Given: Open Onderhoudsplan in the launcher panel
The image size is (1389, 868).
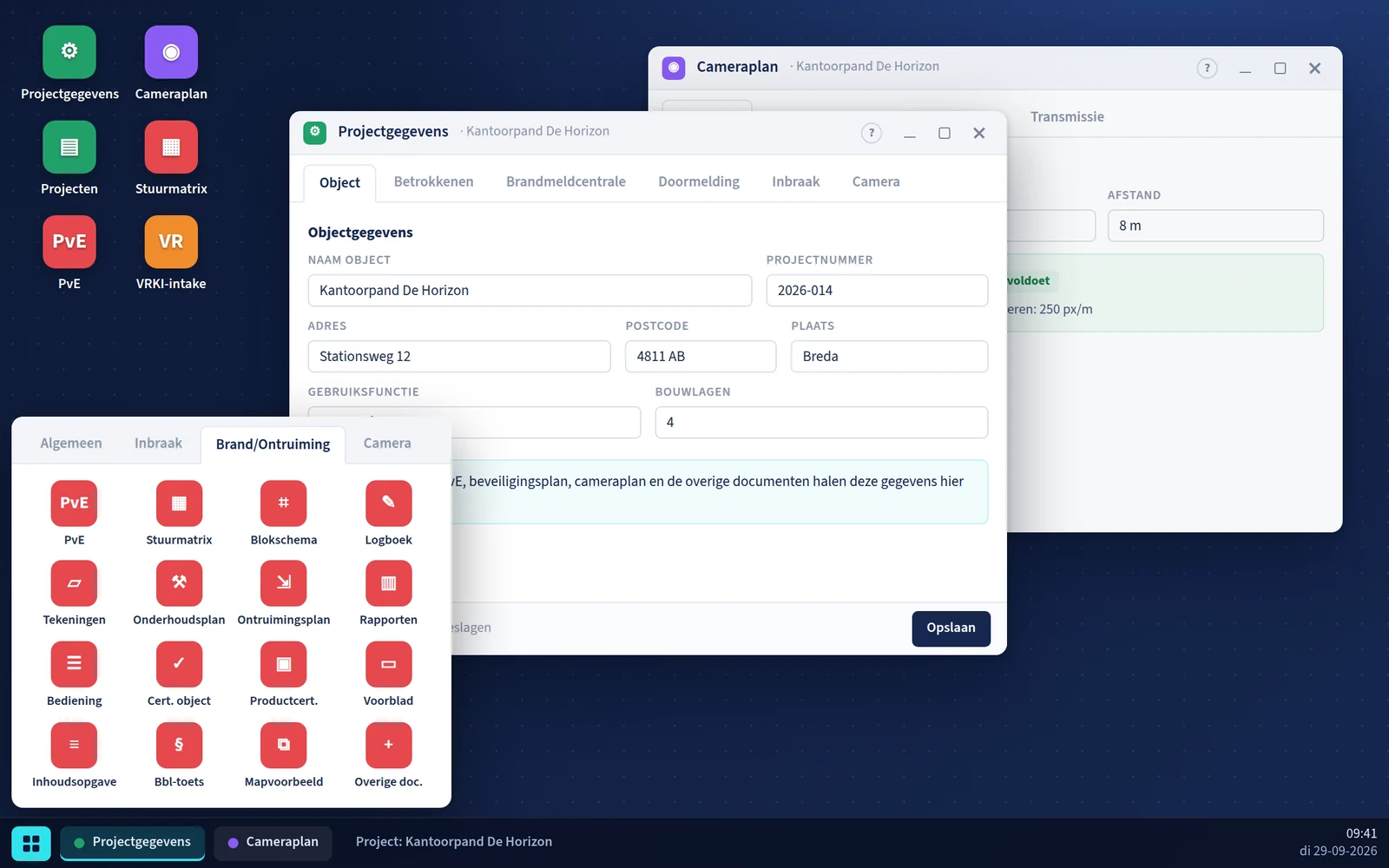Looking at the screenshot, I should [179, 594].
